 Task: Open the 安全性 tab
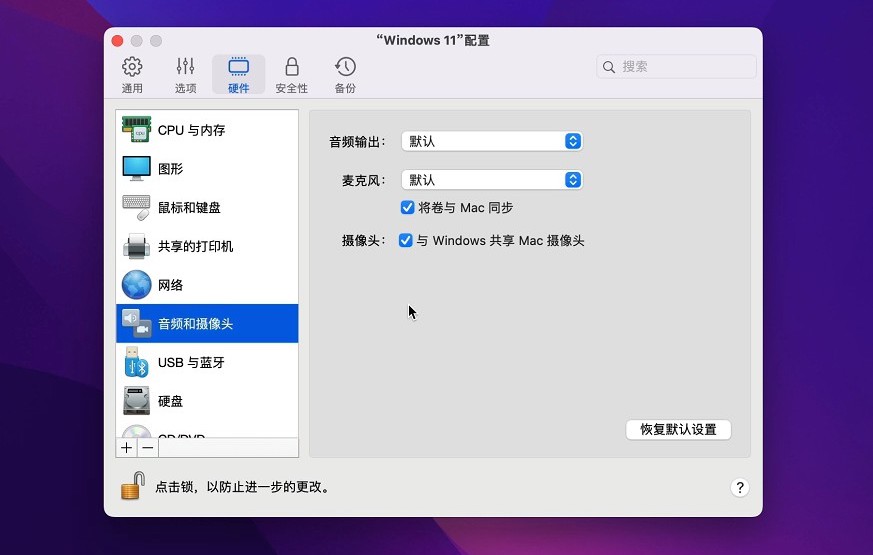(291, 75)
